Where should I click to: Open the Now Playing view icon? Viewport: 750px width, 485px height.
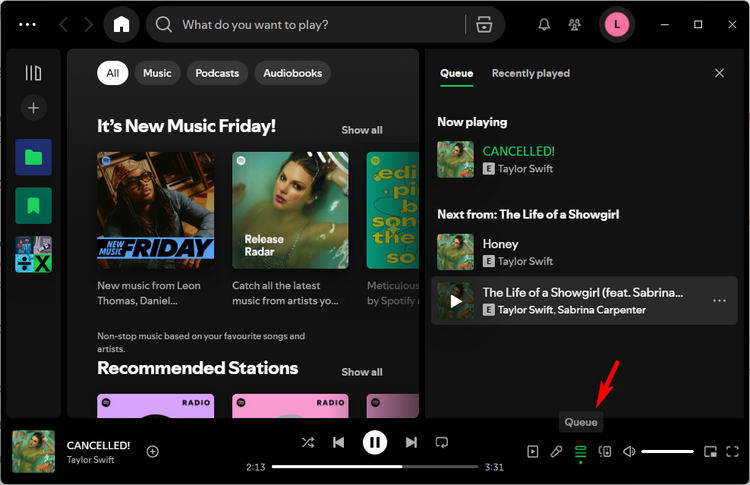tap(533, 452)
